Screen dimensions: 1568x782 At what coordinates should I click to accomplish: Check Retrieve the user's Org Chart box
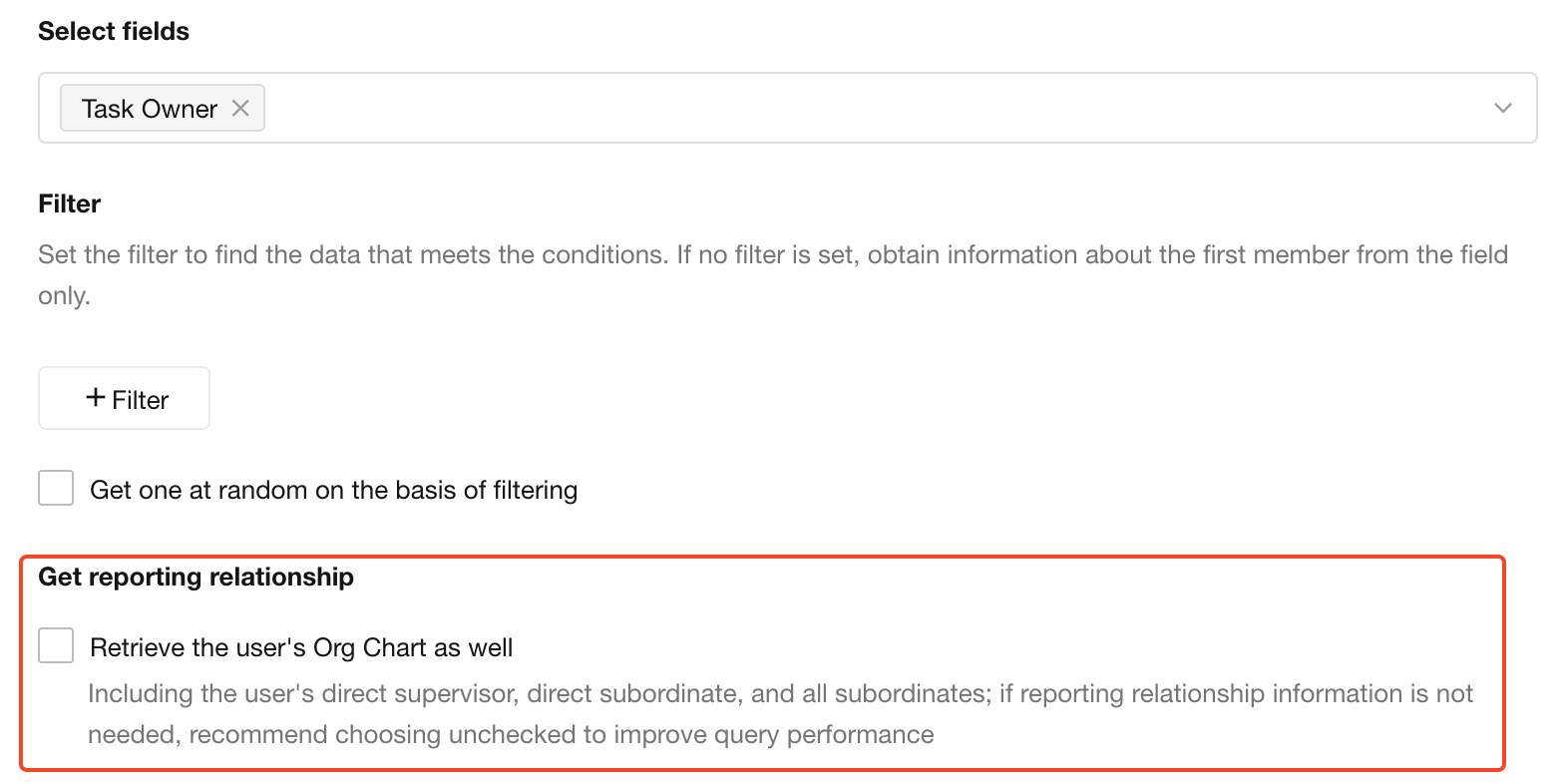tap(56, 645)
